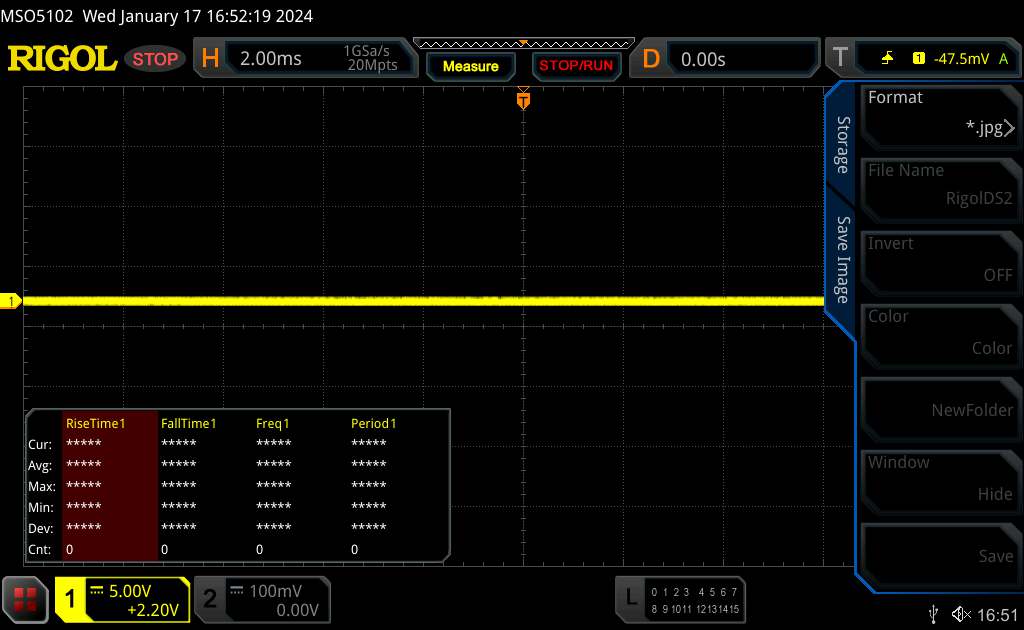Edit the File Name field RigolDS2
Viewport: 1024px width, 630px height.
[940, 186]
